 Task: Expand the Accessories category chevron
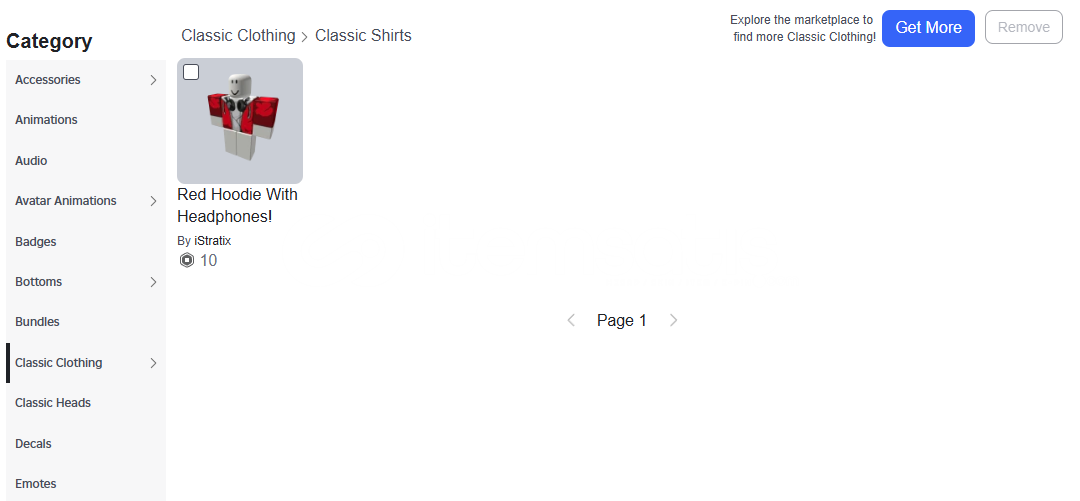tap(153, 80)
